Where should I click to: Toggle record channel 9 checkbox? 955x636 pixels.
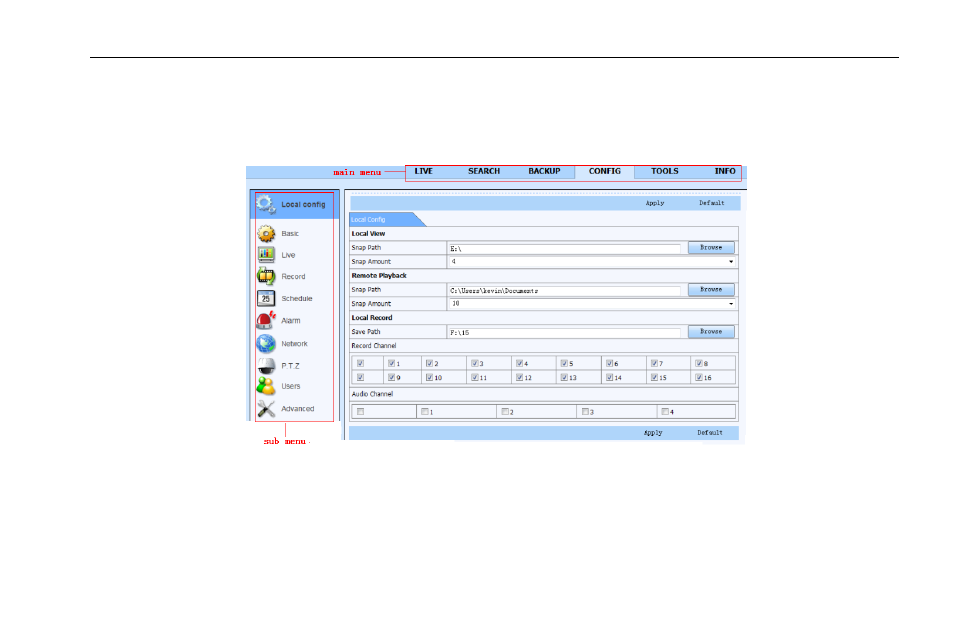pyautogui.click(x=391, y=377)
